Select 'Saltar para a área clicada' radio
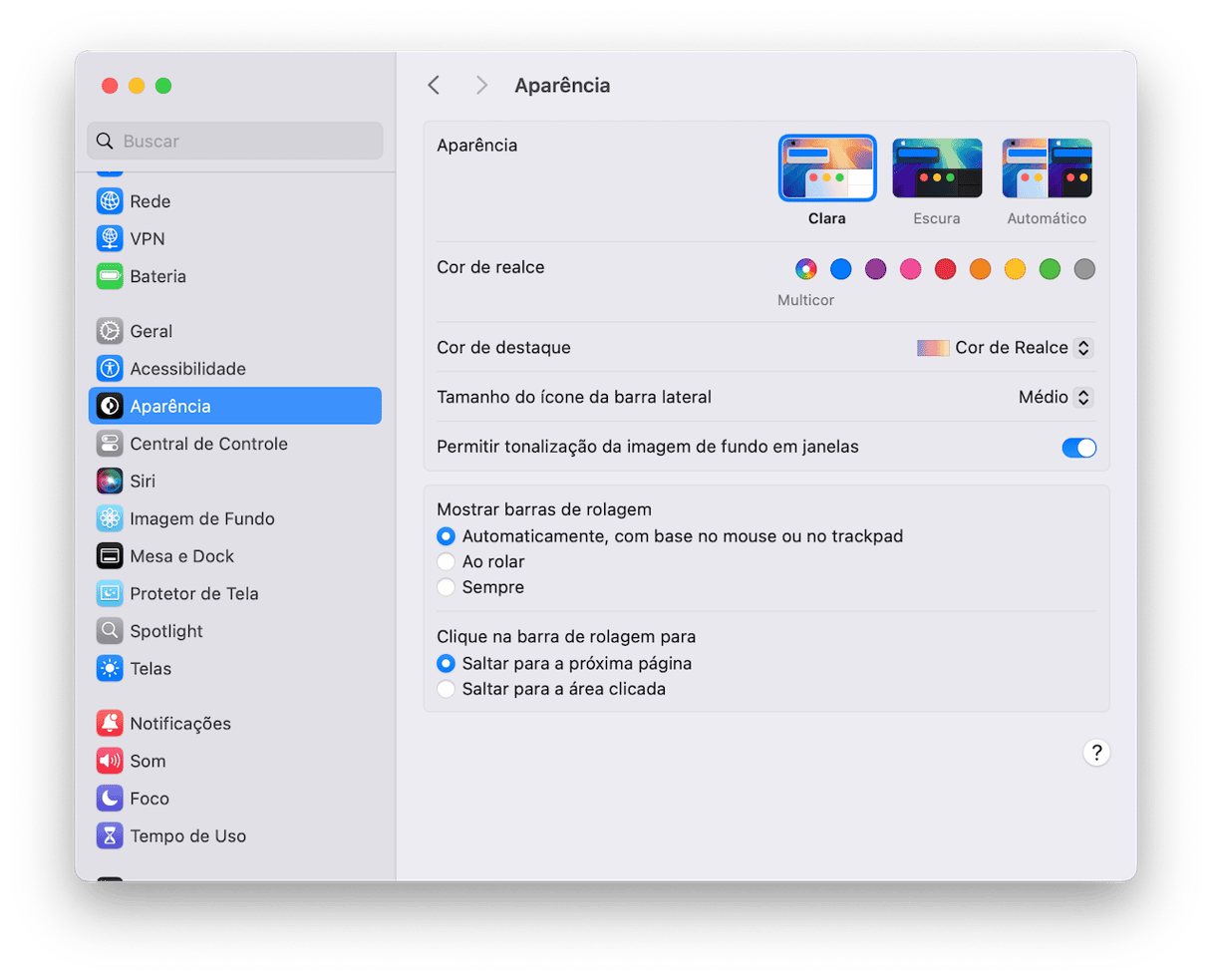Screen dimensions: 1212x980 [x=446, y=690]
